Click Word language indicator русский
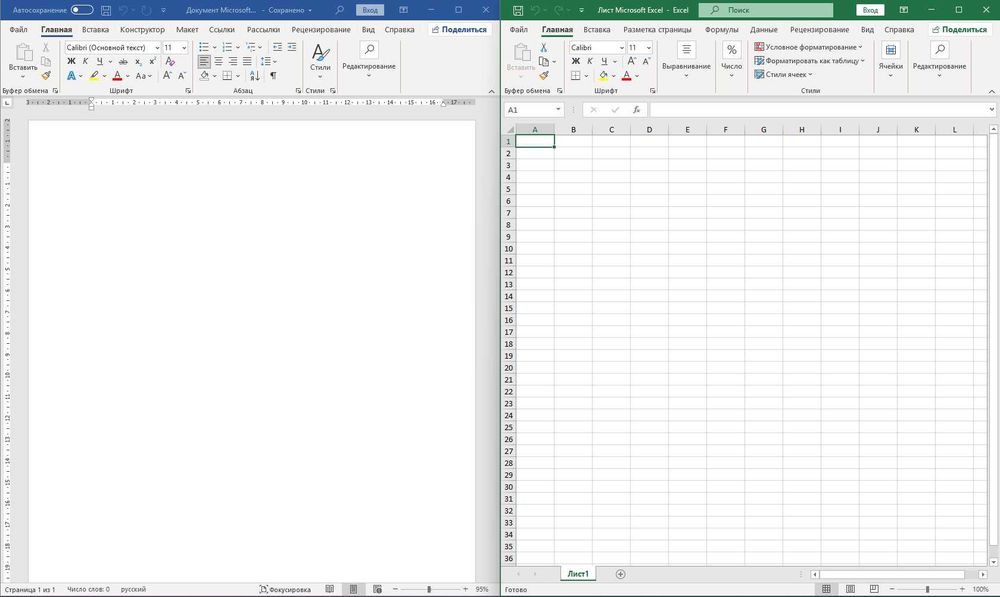1000x597 pixels. click(x=133, y=589)
